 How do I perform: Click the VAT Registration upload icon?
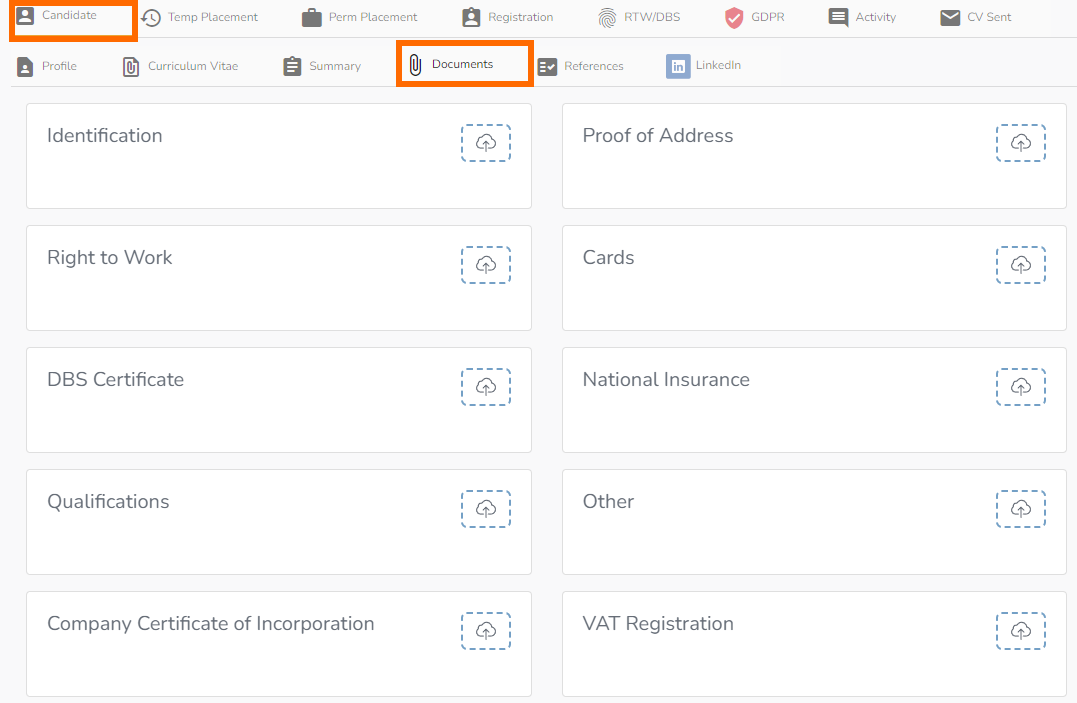1020,631
